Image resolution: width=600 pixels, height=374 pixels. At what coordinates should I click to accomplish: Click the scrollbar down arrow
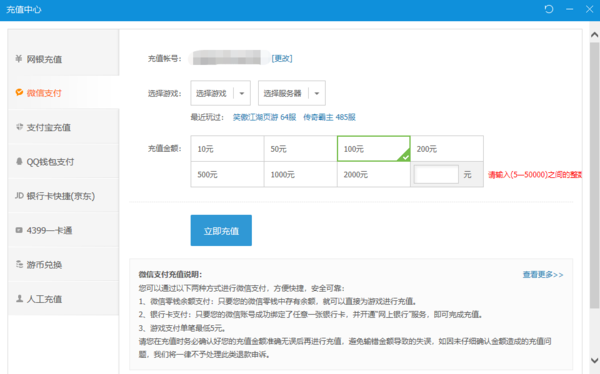point(594,360)
